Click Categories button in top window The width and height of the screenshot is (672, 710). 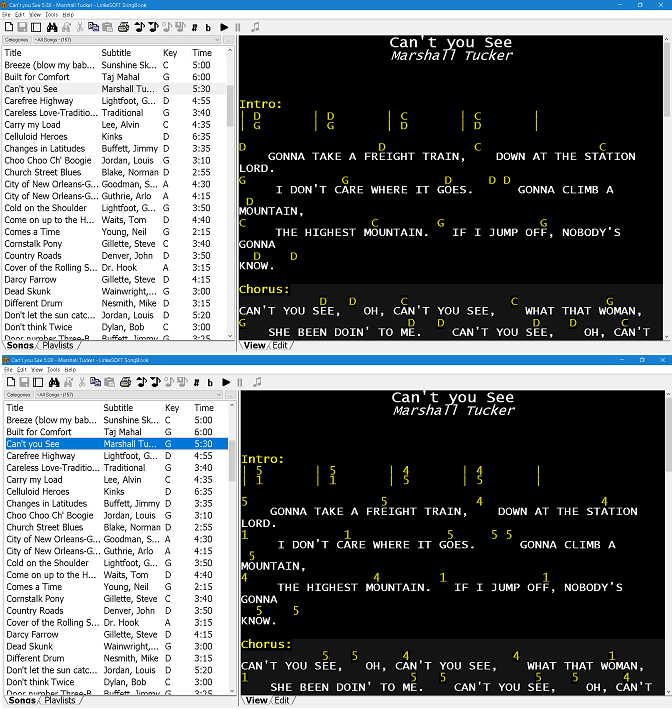(17, 40)
